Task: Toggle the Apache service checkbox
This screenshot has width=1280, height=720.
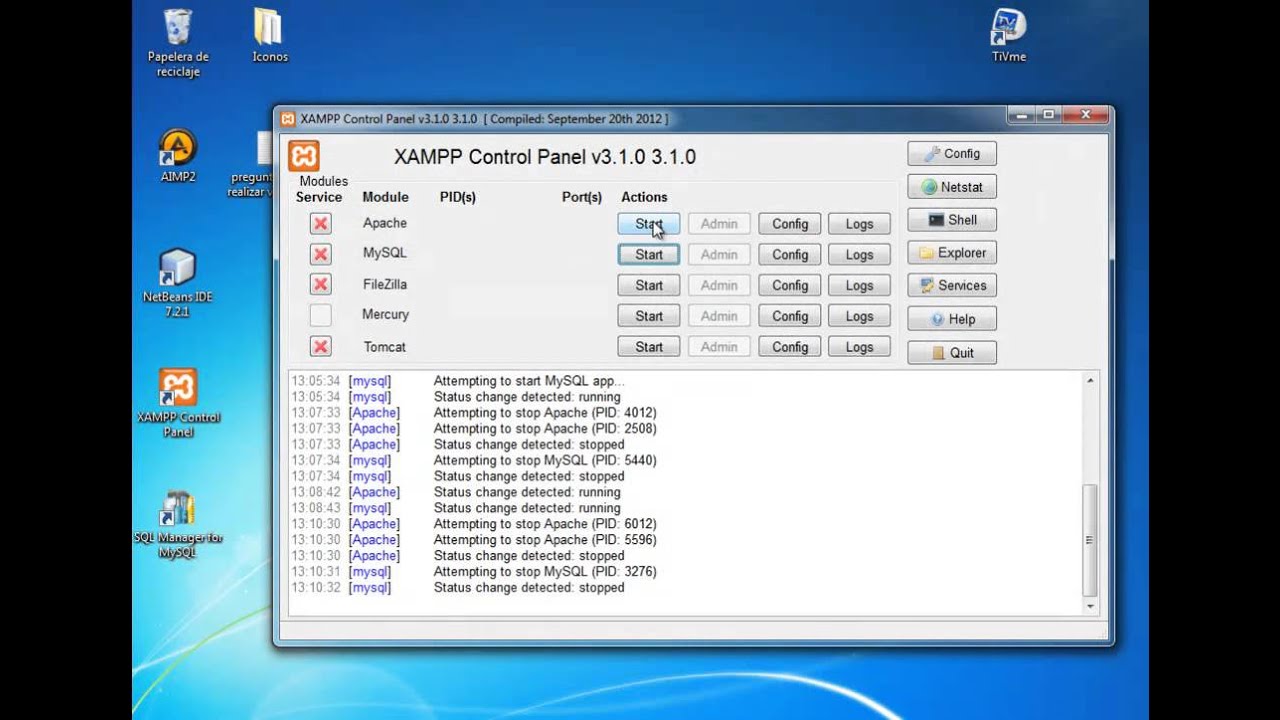Action: (320, 224)
